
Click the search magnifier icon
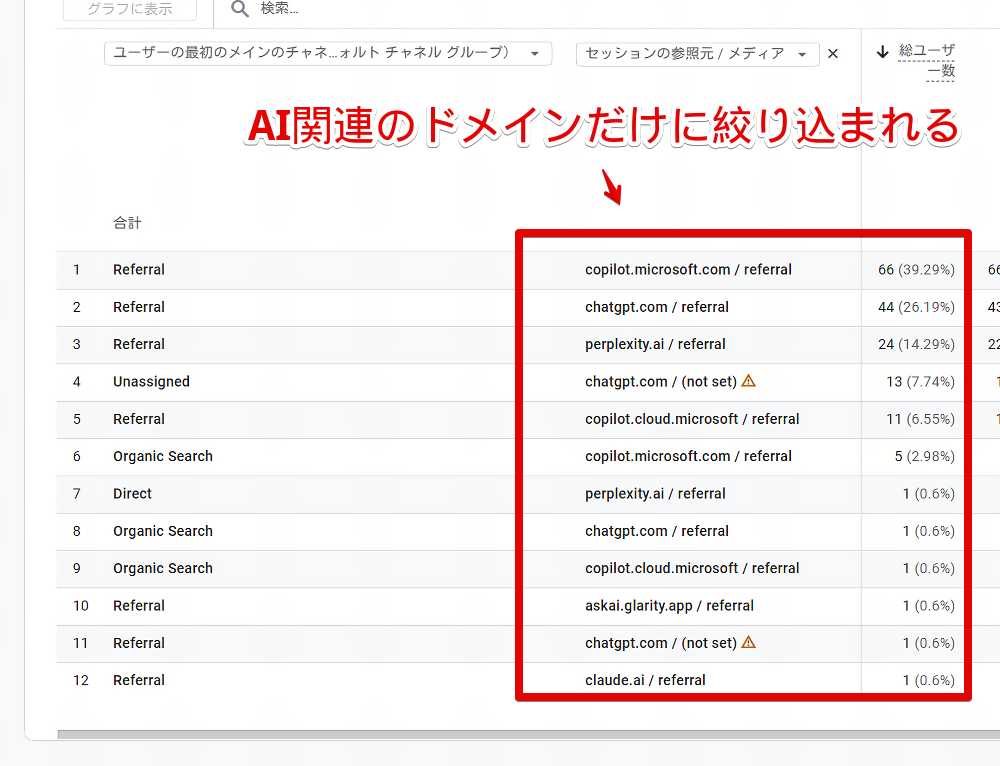tap(240, 8)
